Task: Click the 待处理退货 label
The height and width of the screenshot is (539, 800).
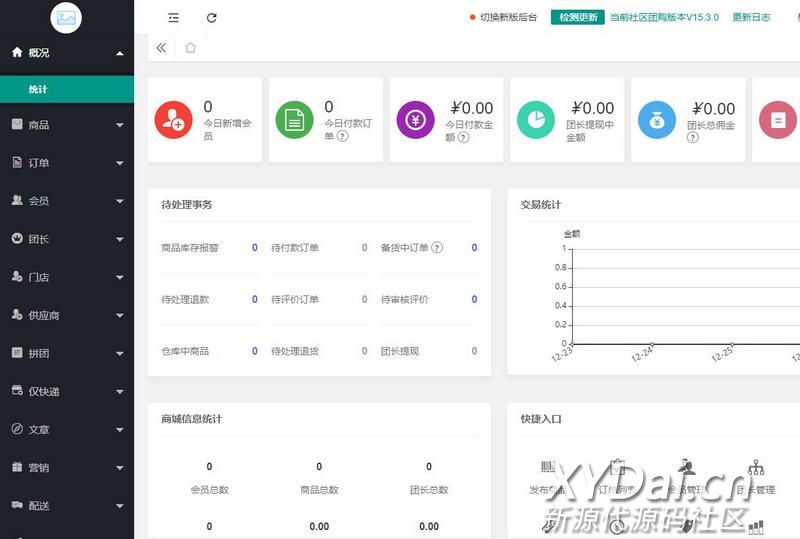Action: (295, 351)
